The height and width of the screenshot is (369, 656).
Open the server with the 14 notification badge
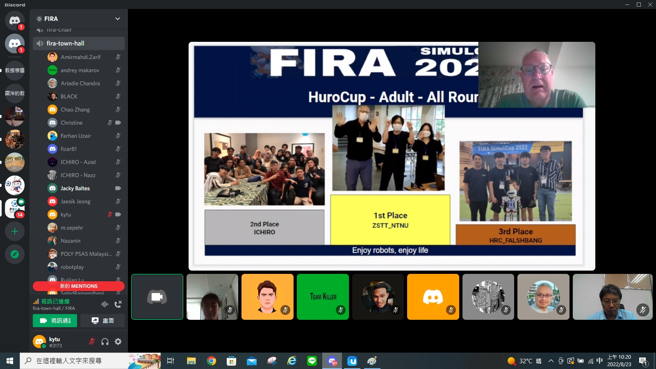tap(15, 208)
